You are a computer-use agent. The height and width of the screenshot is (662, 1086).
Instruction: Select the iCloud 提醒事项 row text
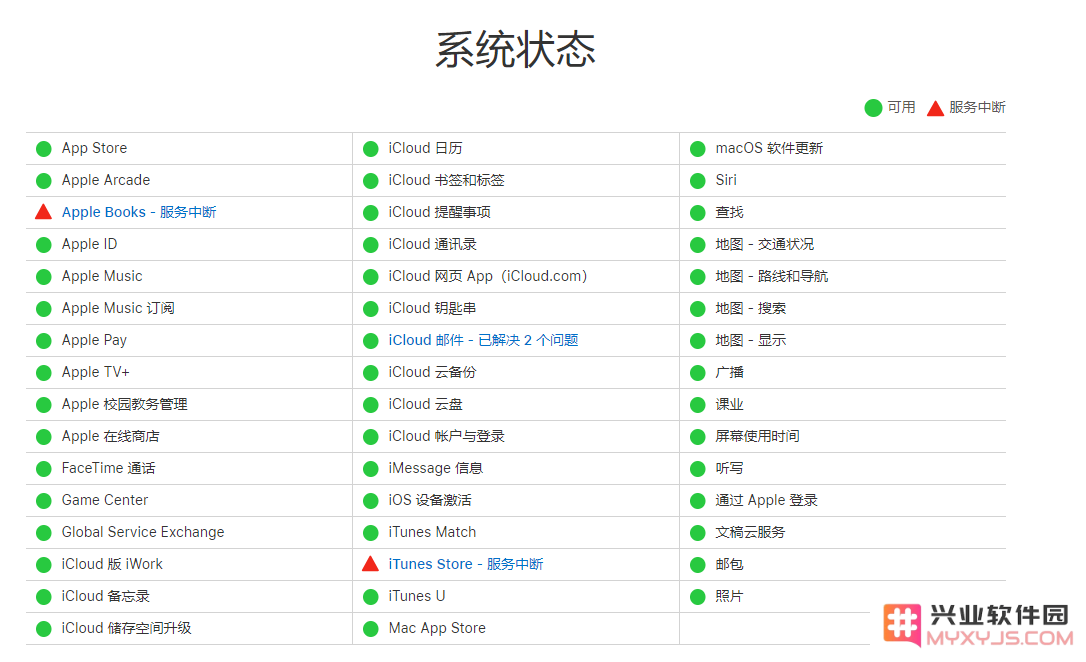point(439,212)
